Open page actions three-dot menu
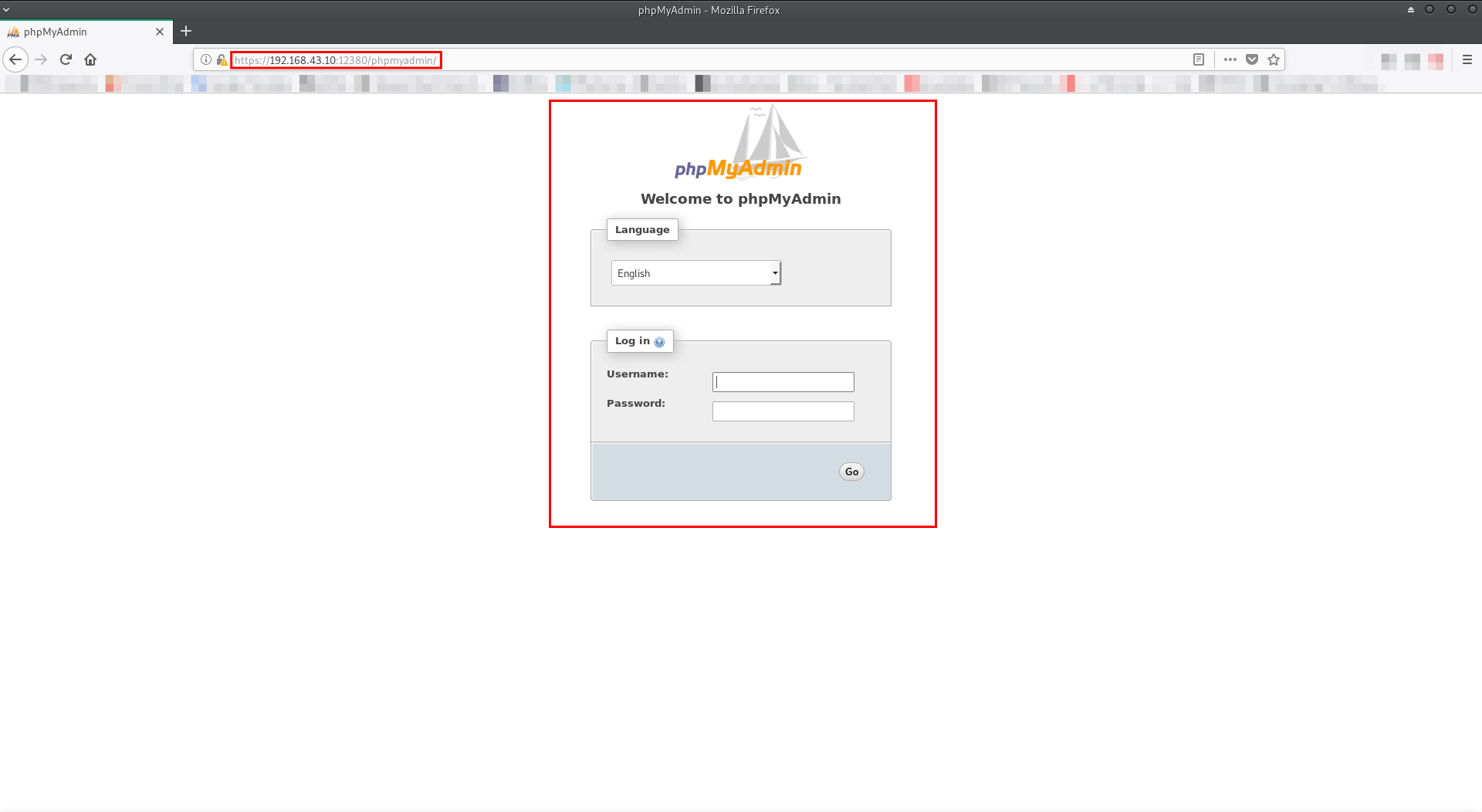 pos(1230,59)
